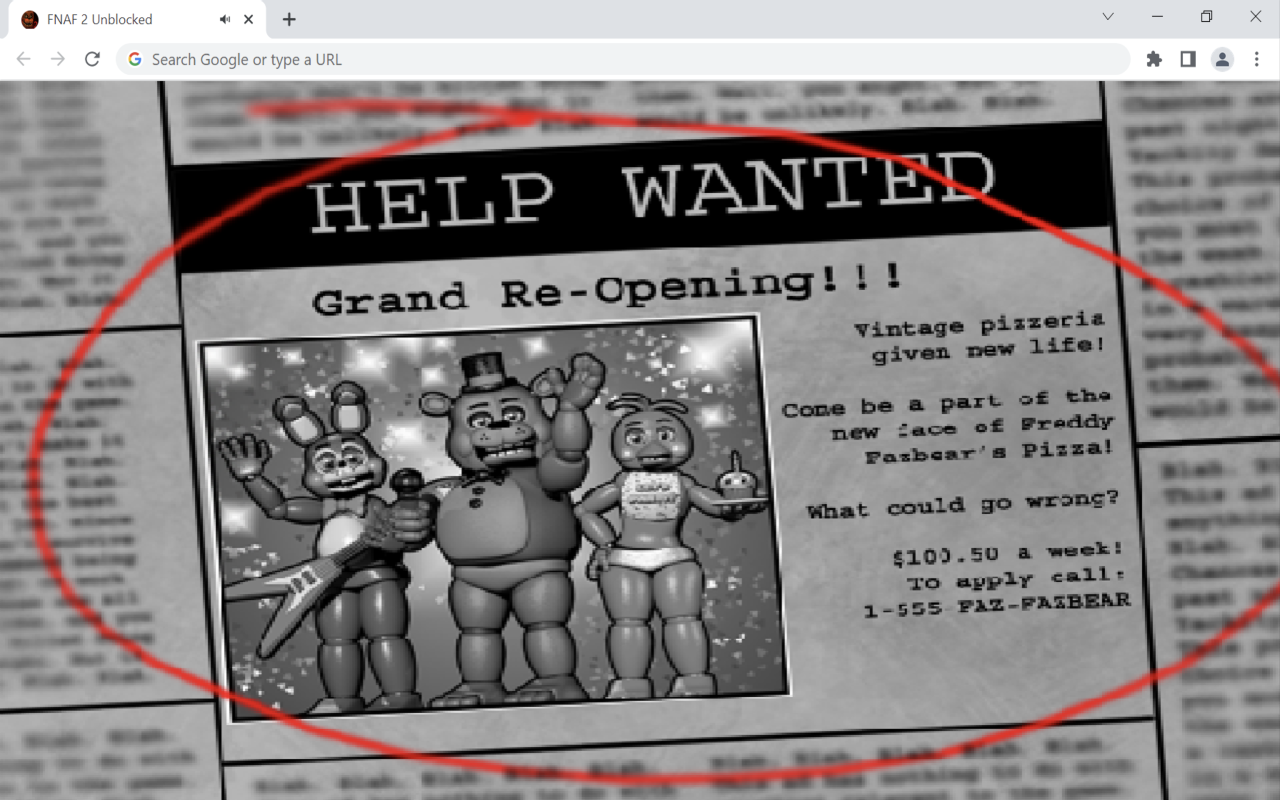Open the Chrome three-dot menu

point(1256,59)
